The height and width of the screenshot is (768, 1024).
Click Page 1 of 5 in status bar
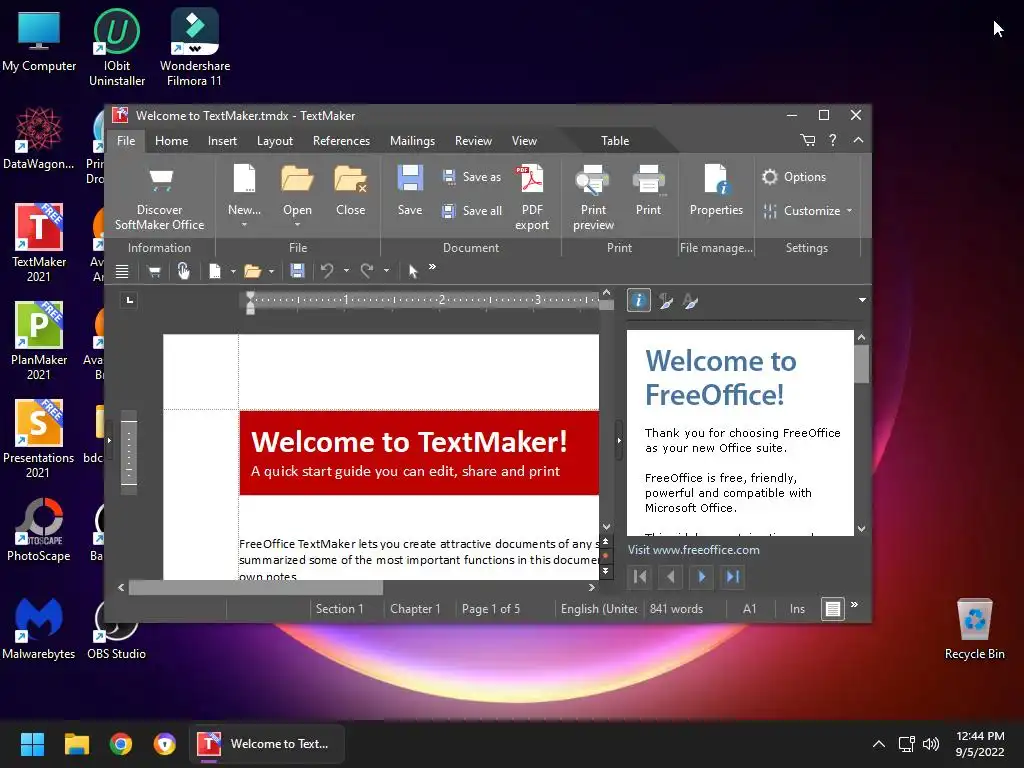click(x=491, y=609)
